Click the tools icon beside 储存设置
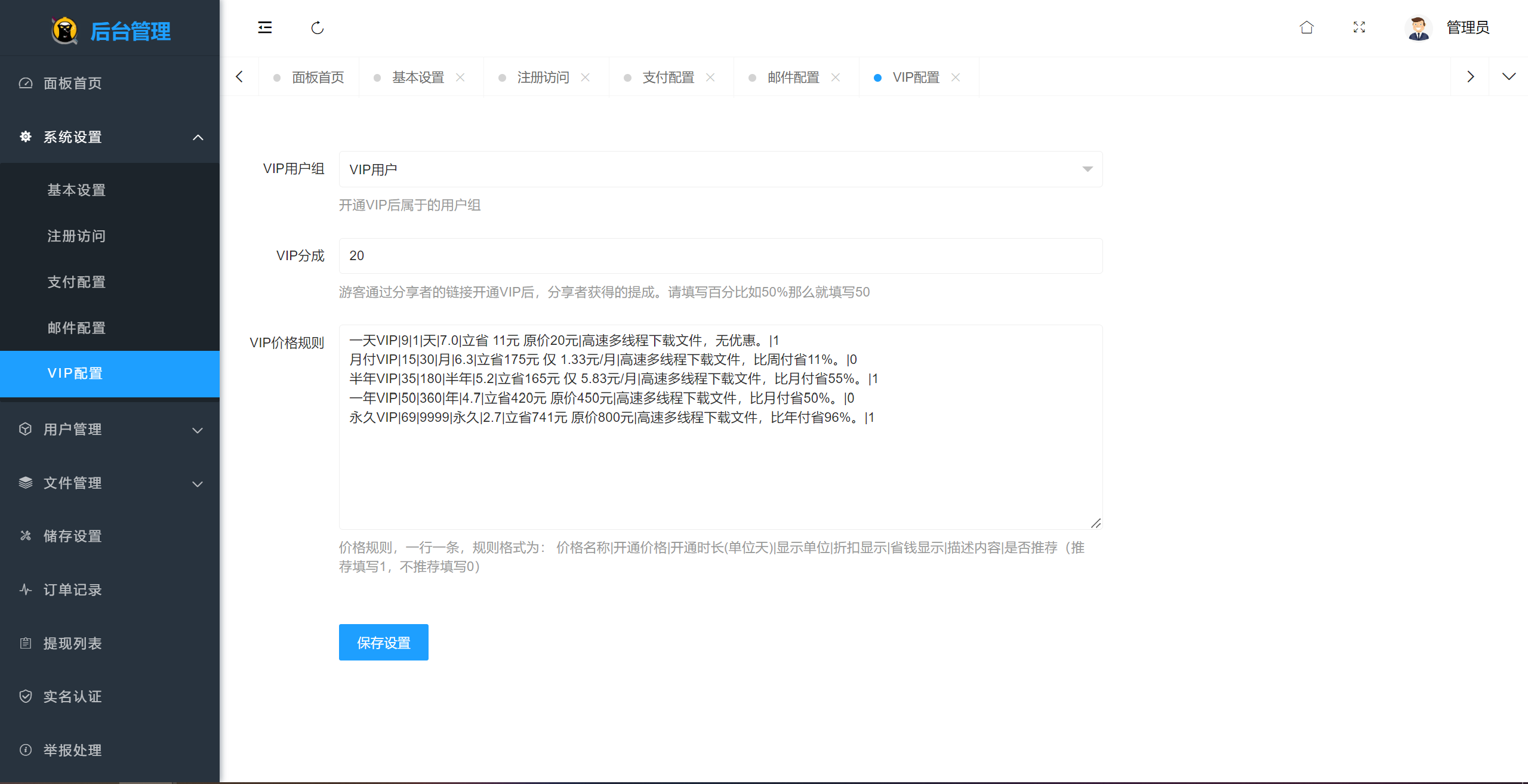Image resolution: width=1528 pixels, height=784 pixels. pyautogui.click(x=26, y=536)
